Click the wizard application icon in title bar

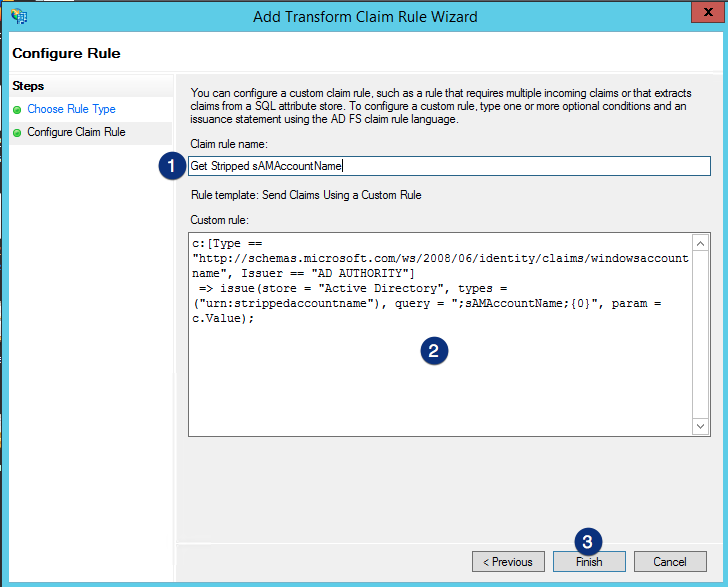point(19,16)
